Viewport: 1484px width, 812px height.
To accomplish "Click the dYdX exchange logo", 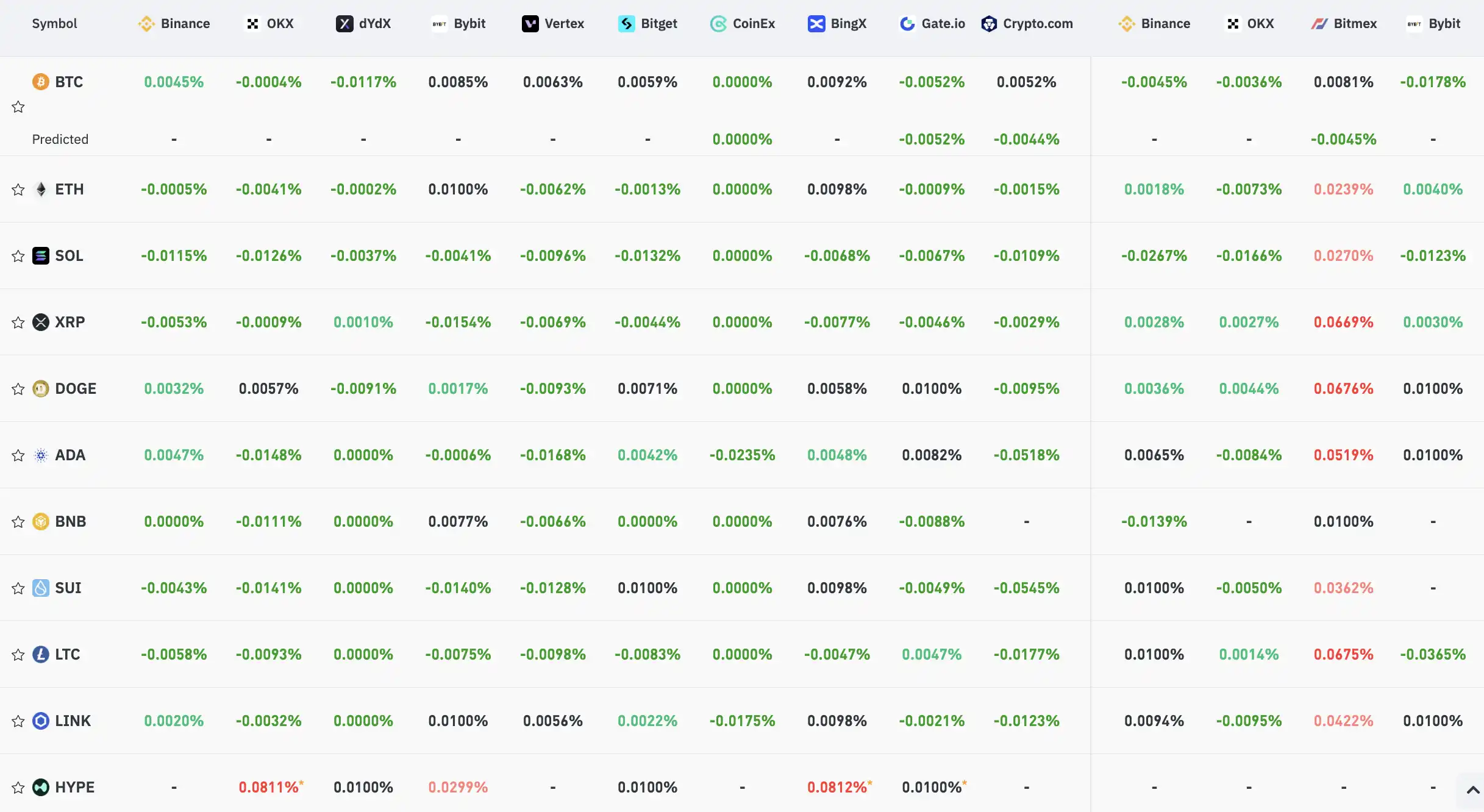I will click(x=344, y=24).
